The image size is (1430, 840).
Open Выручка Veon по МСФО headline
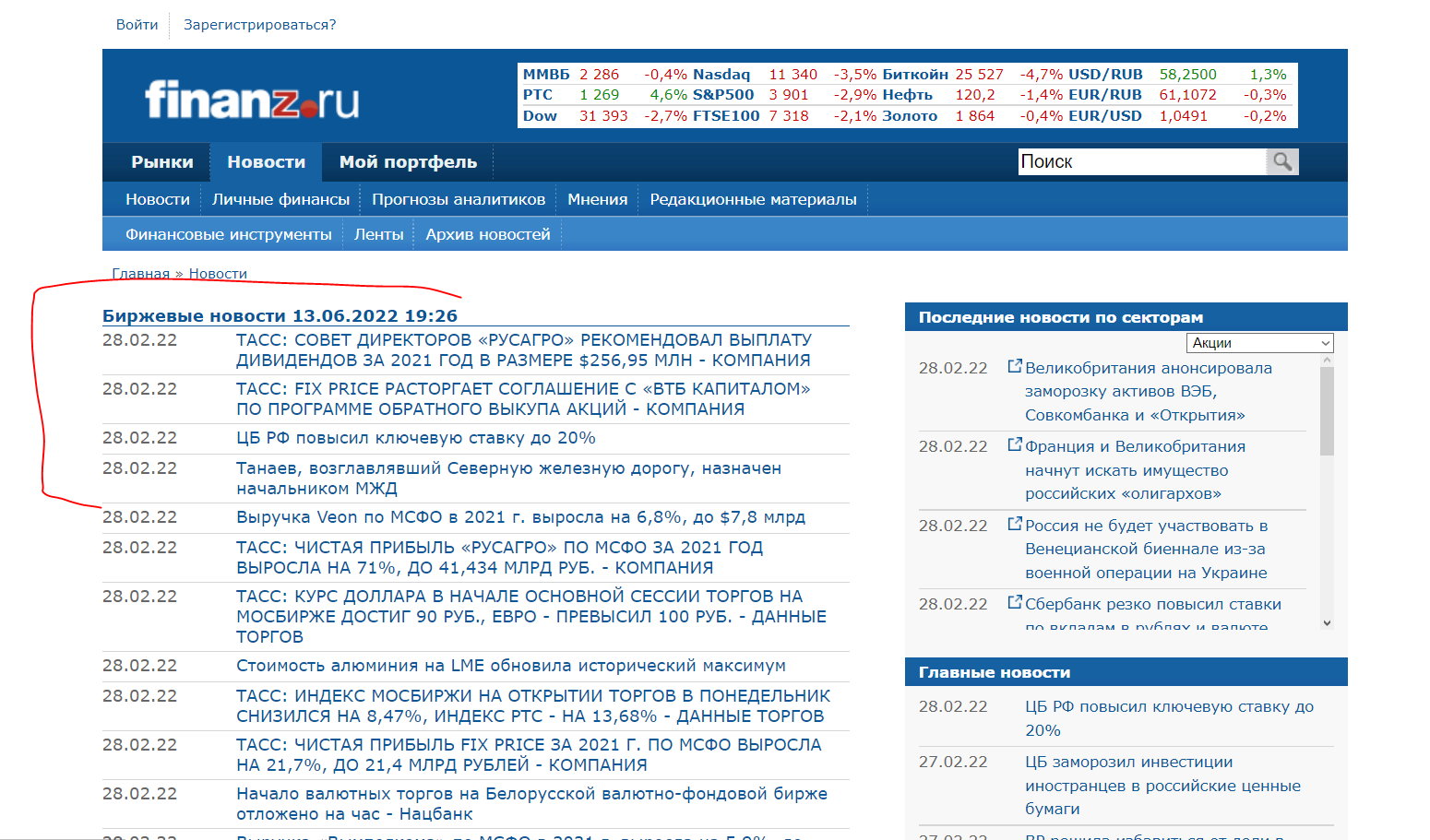(x=520, y=517)
